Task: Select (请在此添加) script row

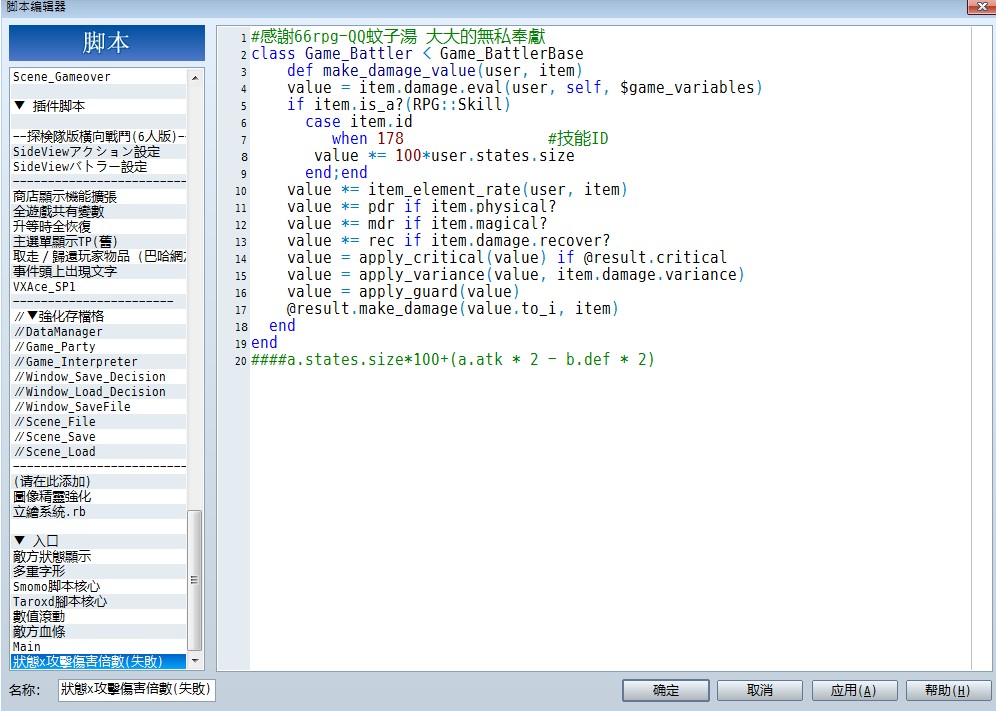Action: click(98, 482)
